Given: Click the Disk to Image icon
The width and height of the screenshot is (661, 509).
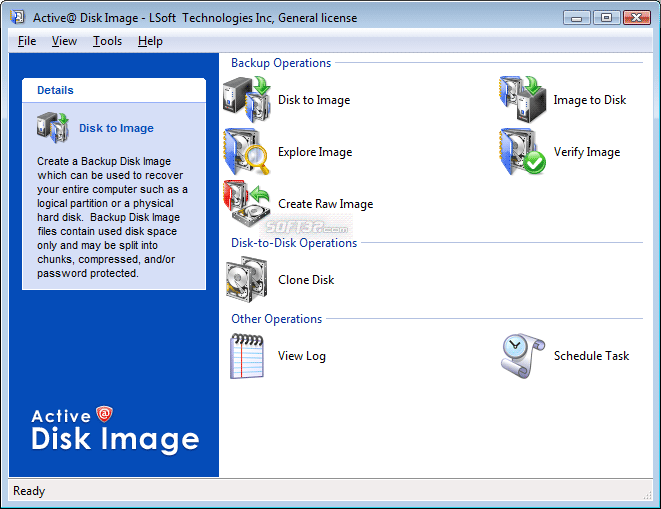Looking at the screenshot, I should point(247,99).
